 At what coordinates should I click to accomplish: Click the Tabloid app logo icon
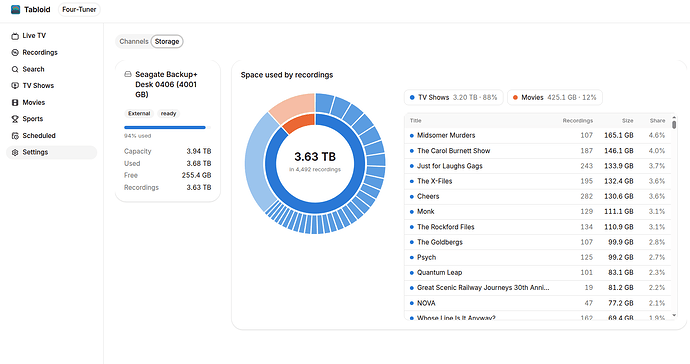15,9
